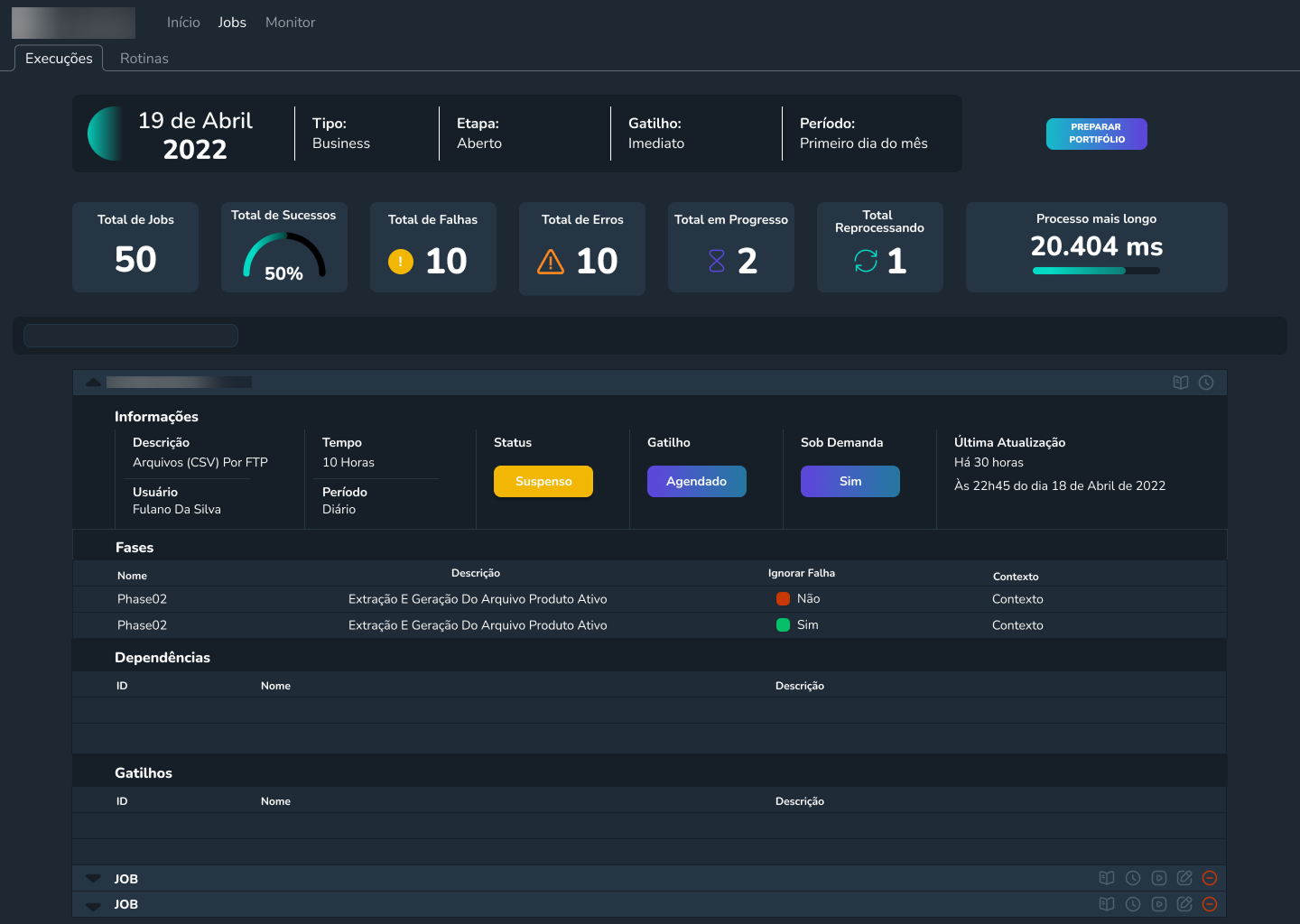Click the warning triangle in Total de Erros
Viewport: 1300px width, 924px height.
551,262
